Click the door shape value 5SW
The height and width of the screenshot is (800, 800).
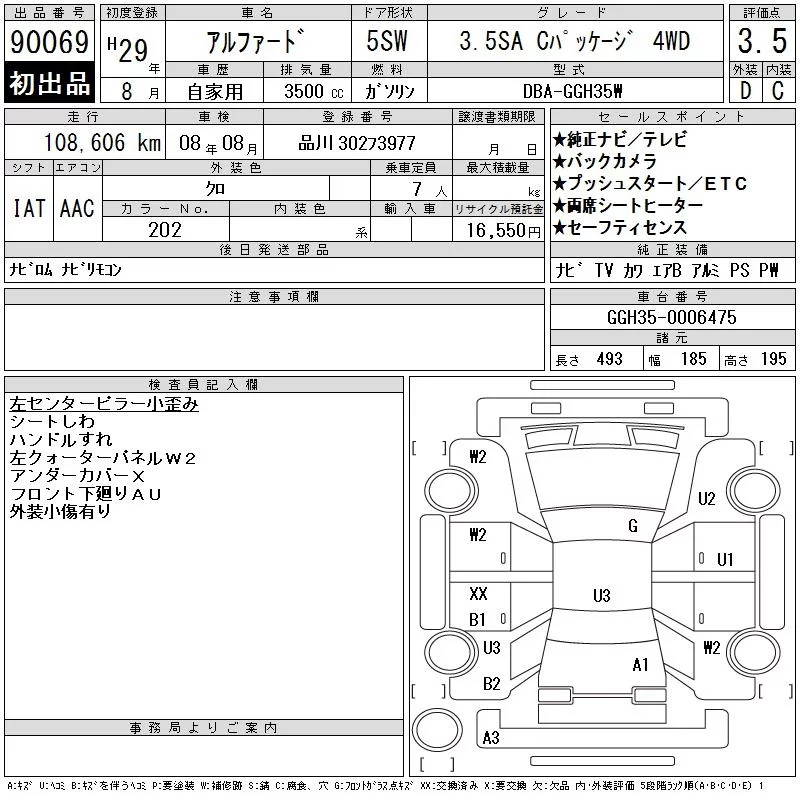pos(387,41)
